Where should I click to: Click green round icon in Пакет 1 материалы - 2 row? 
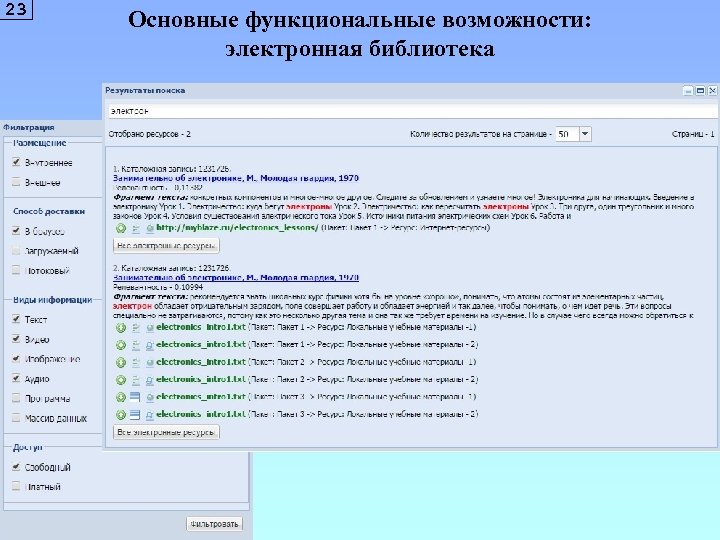click(x=120, y=345)
